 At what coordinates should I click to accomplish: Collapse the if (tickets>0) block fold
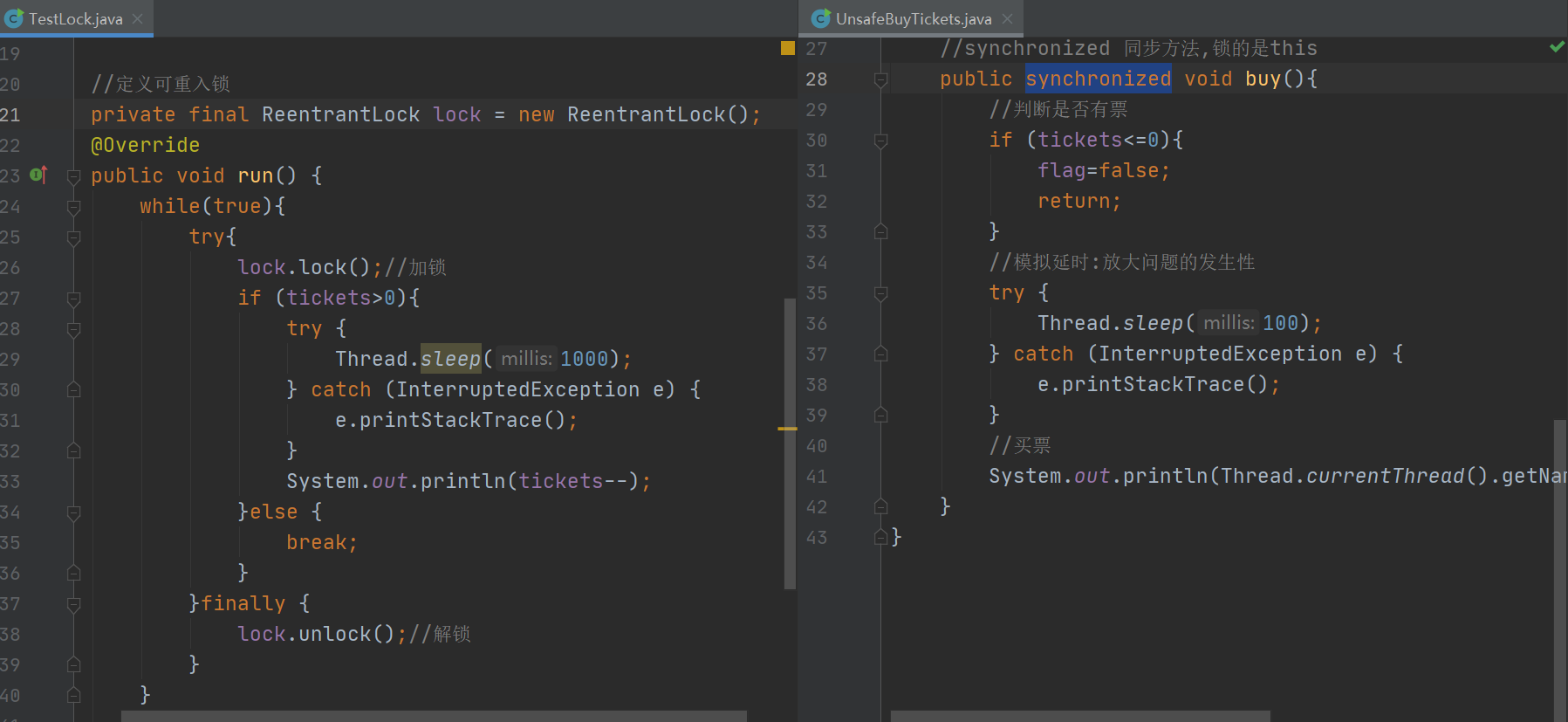74,299
